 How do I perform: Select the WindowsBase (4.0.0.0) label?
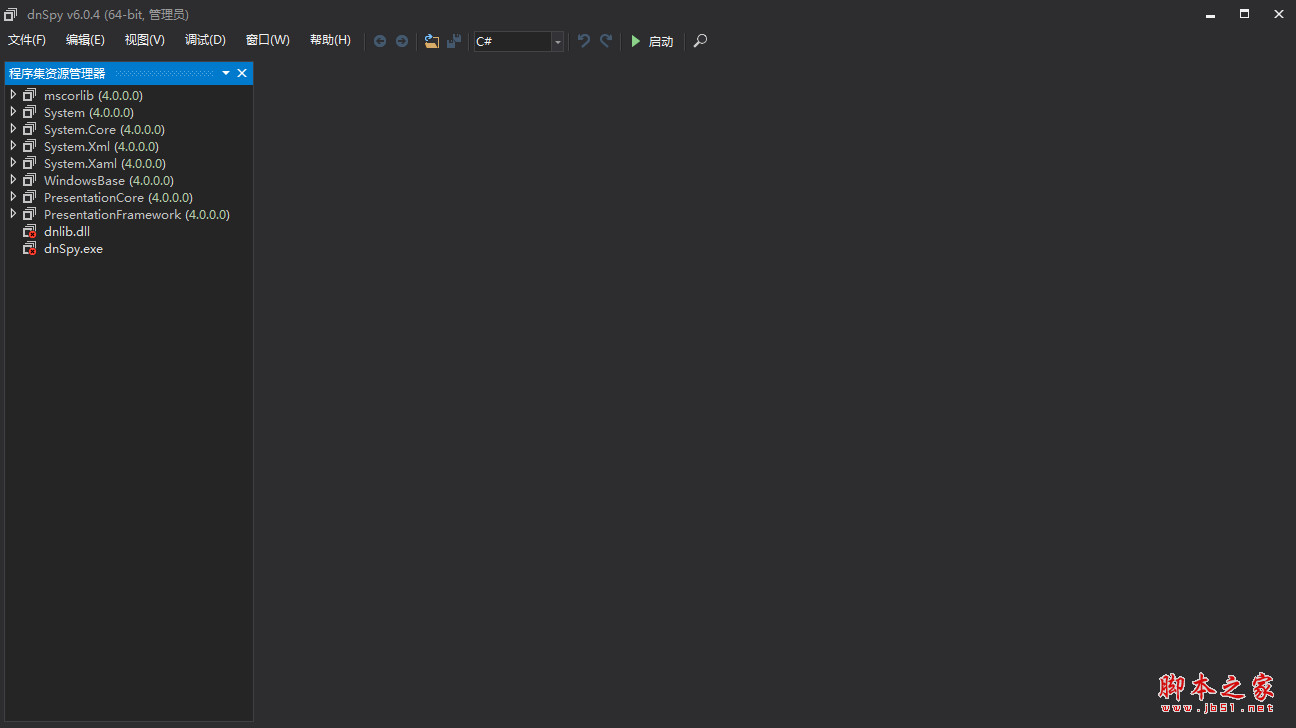[x=109, y=180]
